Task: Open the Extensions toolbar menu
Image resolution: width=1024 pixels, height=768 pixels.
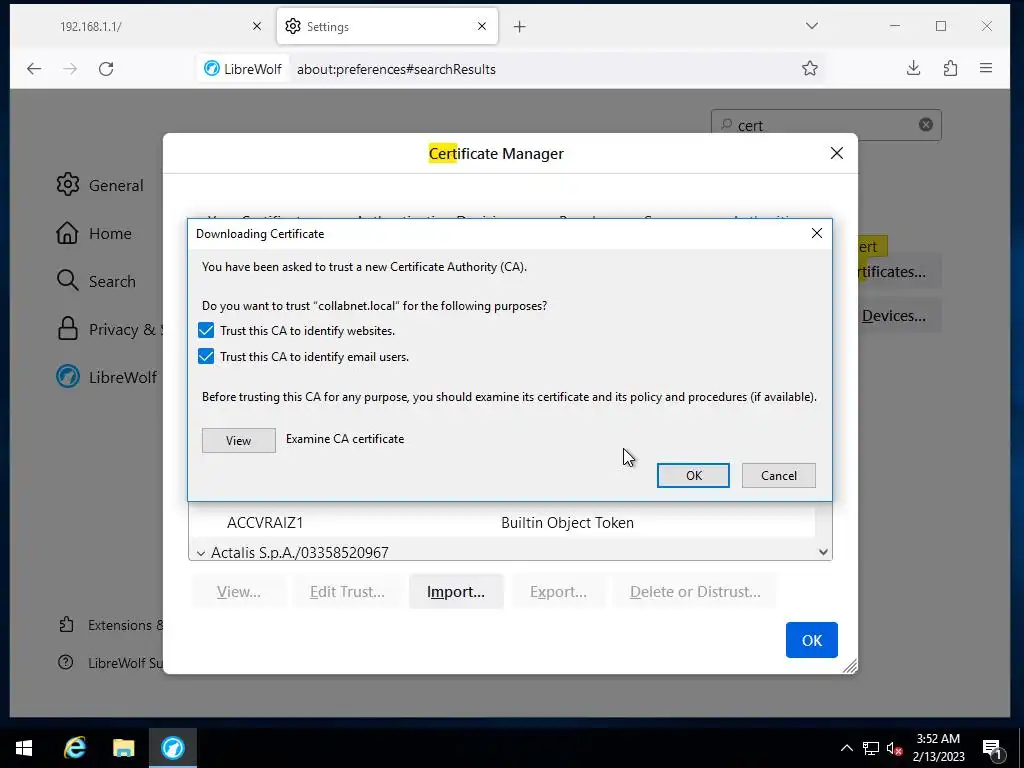Action: click(x=950, y=68)
